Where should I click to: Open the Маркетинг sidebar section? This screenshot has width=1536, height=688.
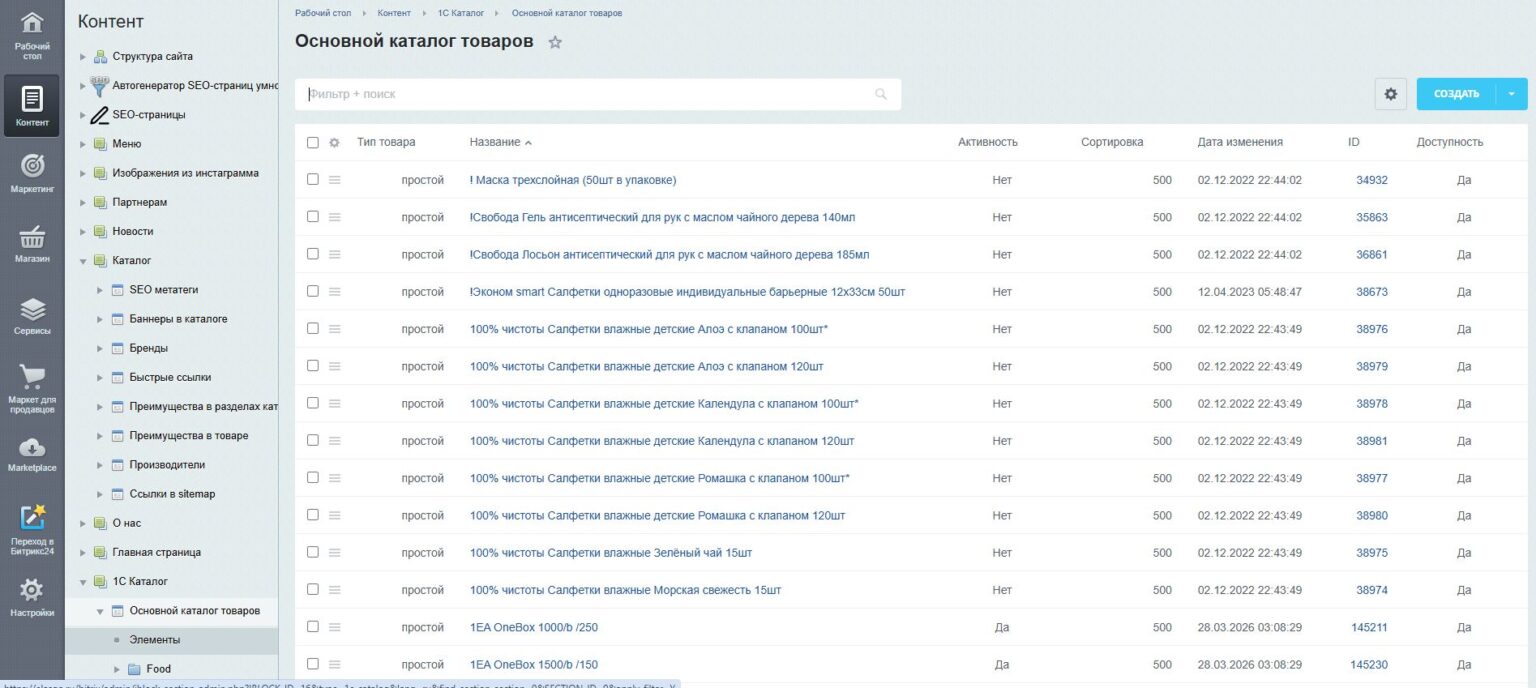tap(32, 172)
